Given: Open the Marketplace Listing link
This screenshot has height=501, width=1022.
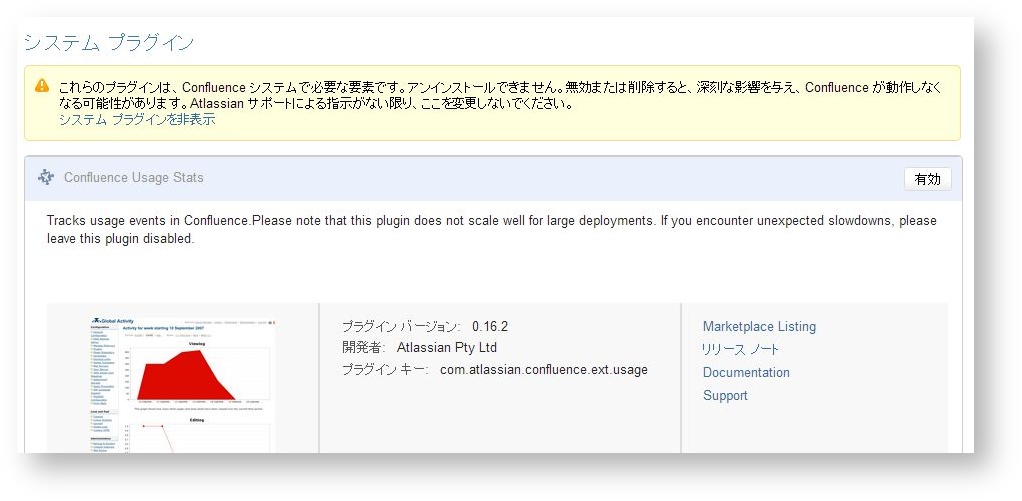Looking at the screenshot, I should (759, 326).
